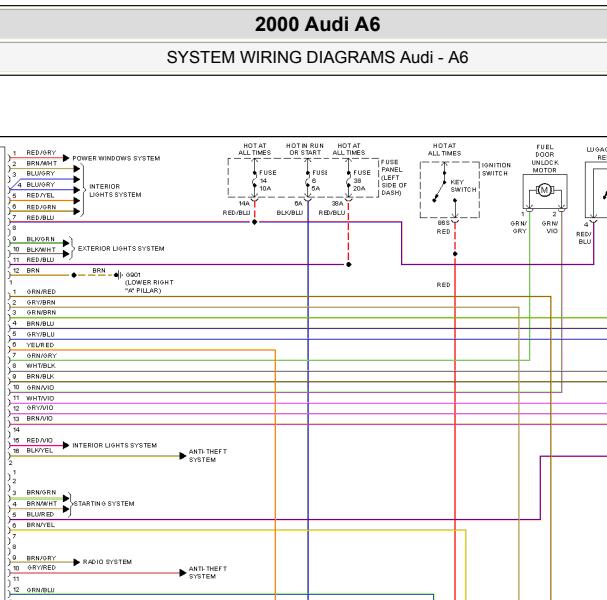Click the arrowhead pointing to Power Windows System

pyautogui.click(x=66, y=158)
